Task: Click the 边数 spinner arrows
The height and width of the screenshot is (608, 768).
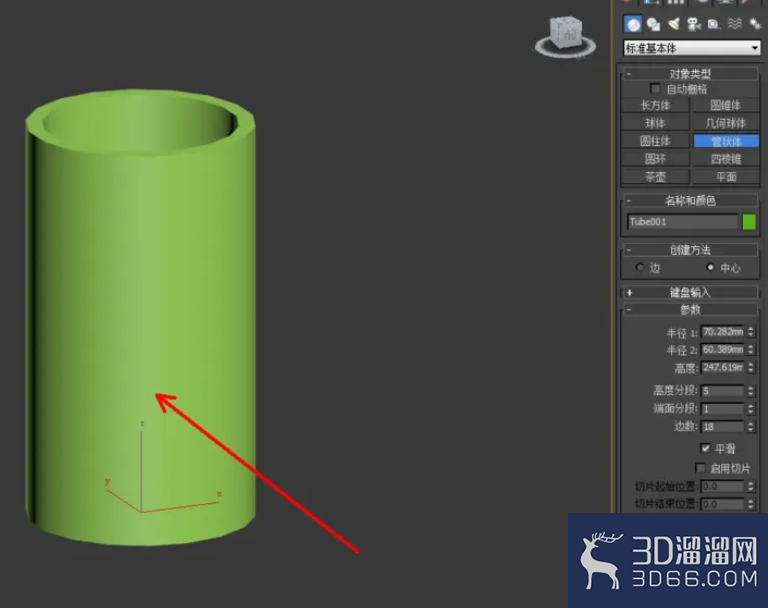Action: [x=751, y=427]
